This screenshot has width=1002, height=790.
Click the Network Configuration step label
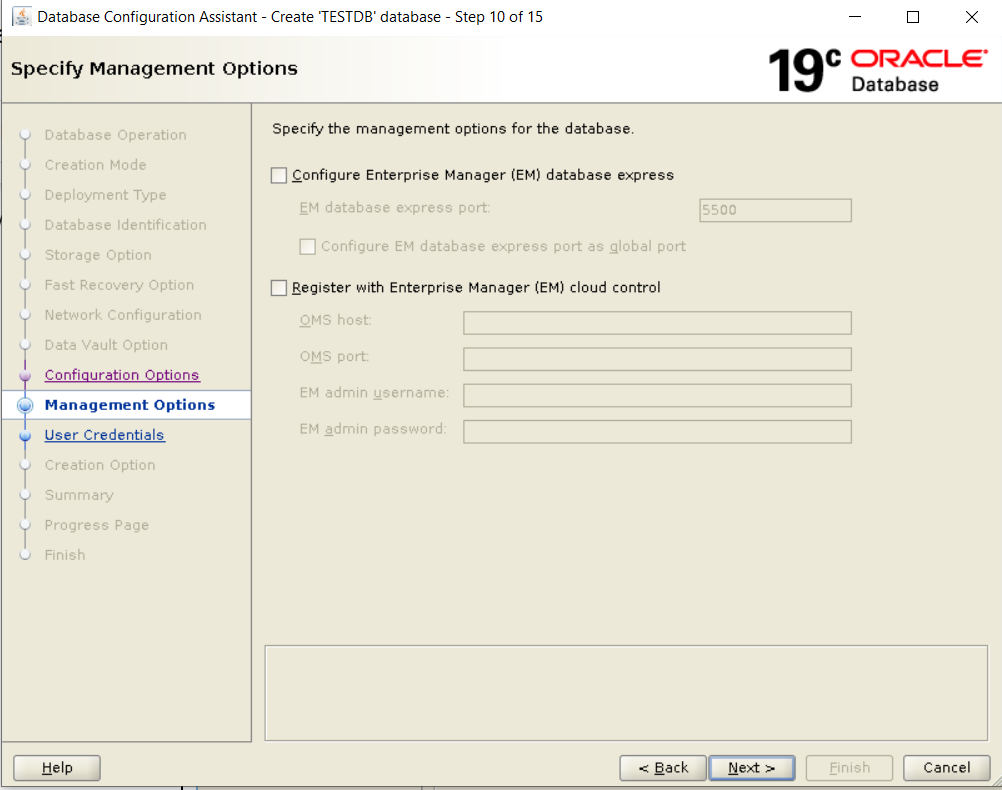[x=123, y=315]
